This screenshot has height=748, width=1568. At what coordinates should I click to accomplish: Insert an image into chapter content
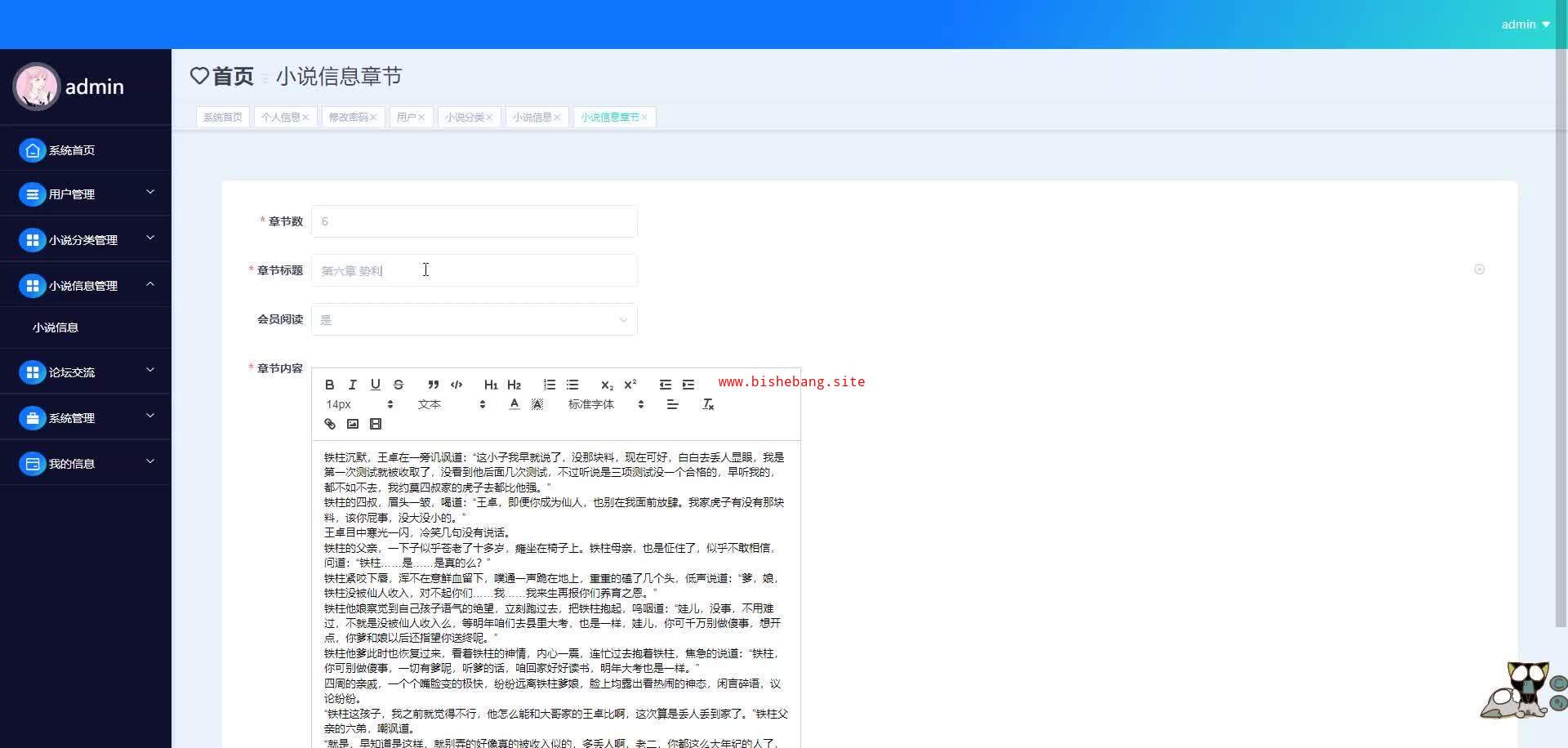click(x=353, y=424)
